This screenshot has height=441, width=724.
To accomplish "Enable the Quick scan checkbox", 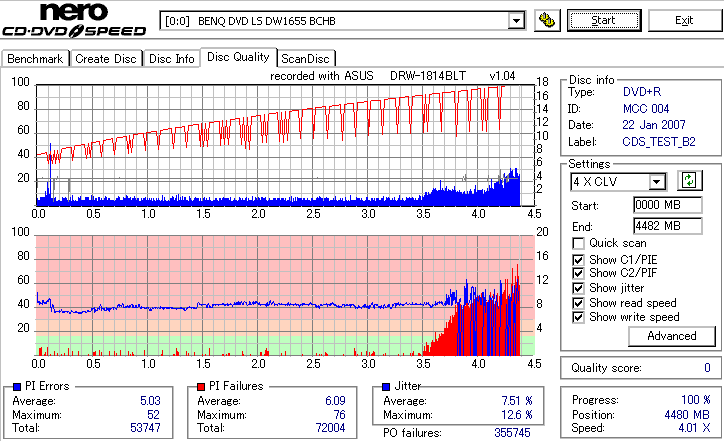I will tap(578, 243).
